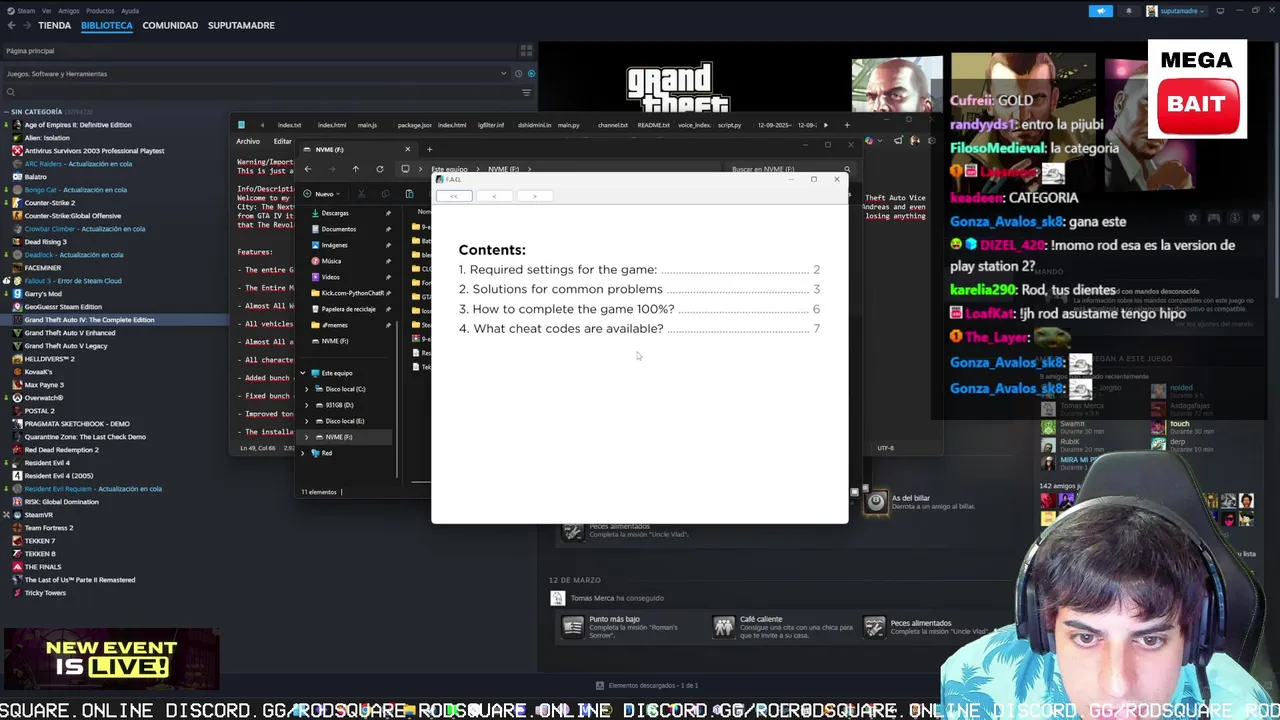This screenshot has height=720, width=1280.
Task: Open Descargas in Explorer sidebar
Action: (x=335, y=213)
